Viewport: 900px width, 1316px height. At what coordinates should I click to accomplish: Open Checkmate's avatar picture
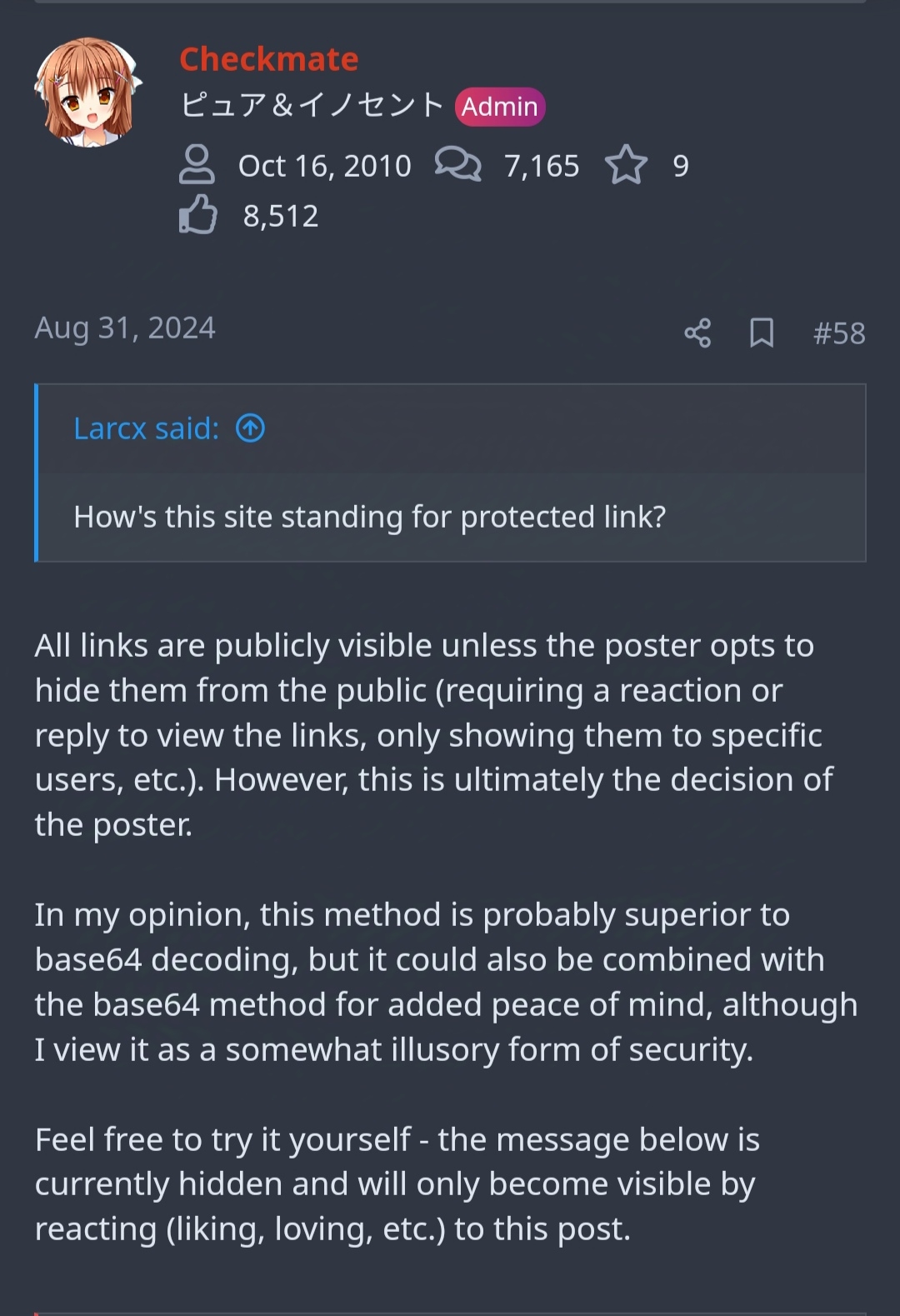pos(87,92)
